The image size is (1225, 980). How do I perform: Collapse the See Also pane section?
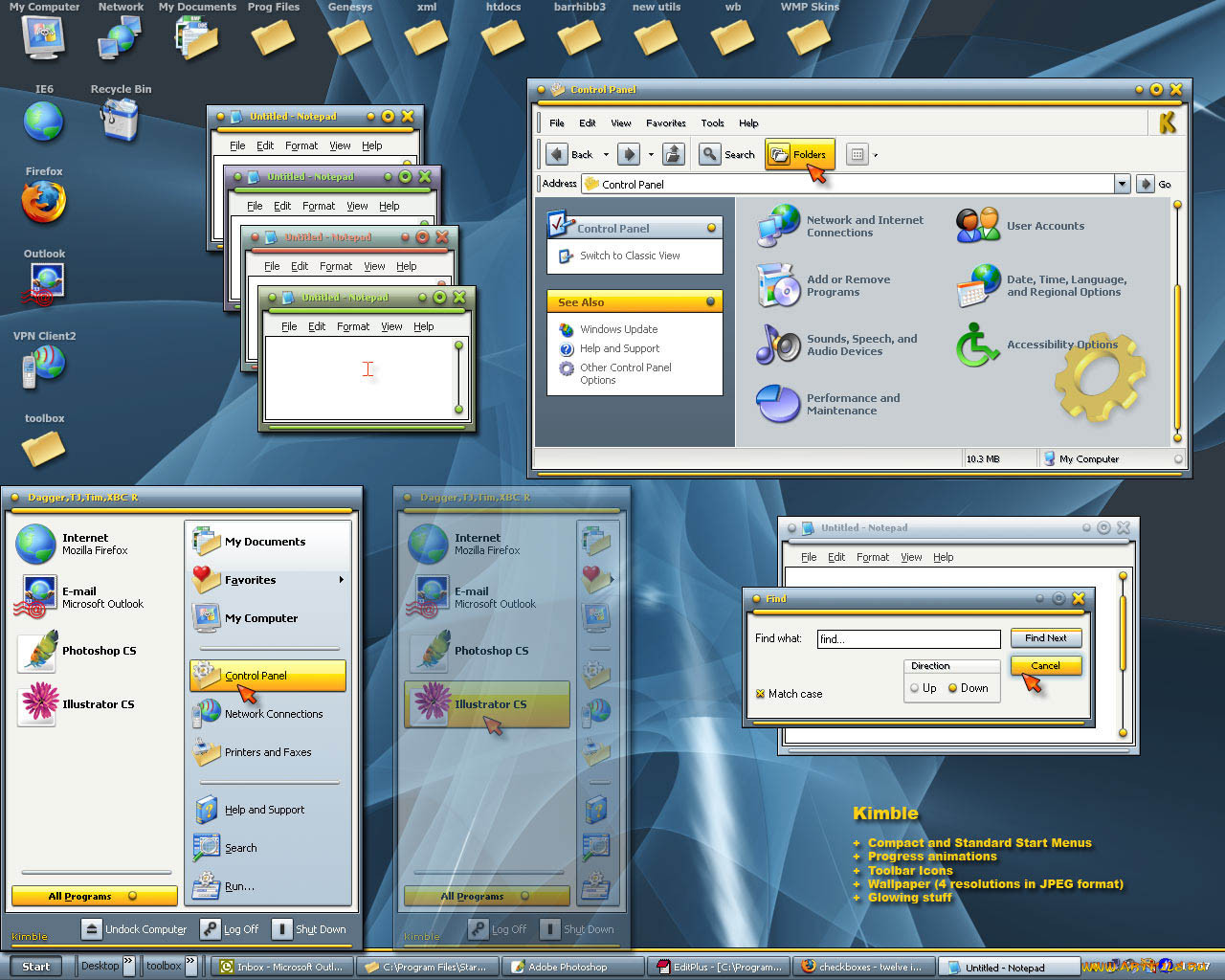[x=711, y=301]
